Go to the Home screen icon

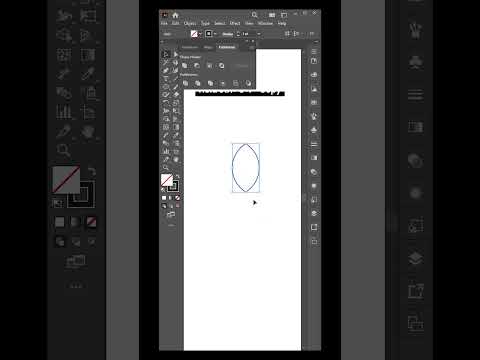coord(175,15)
